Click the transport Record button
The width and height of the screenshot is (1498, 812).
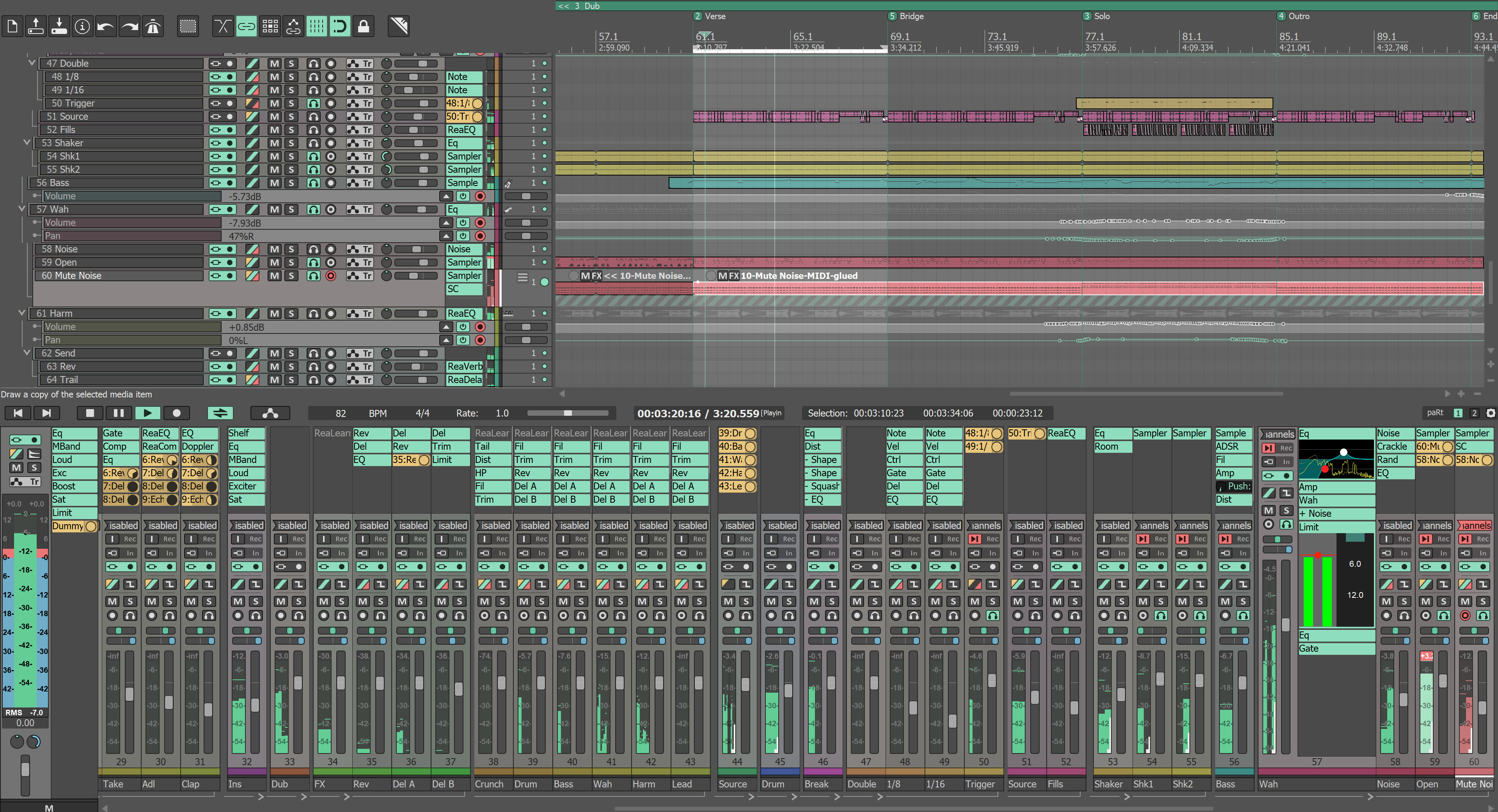pyautogui.click(x=176, y=413)
